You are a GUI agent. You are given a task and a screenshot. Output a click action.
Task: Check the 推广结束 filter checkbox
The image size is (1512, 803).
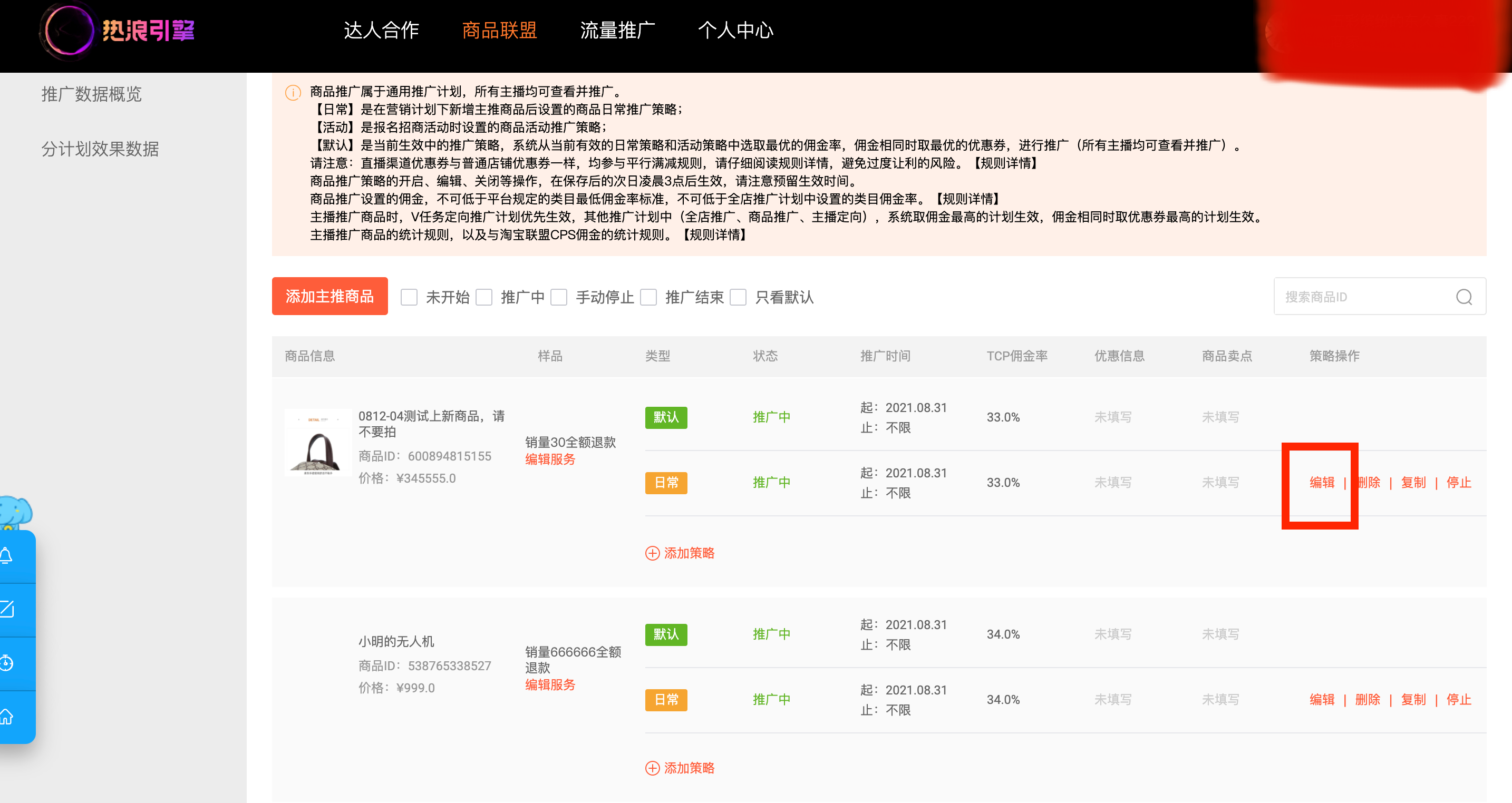click(648, 297)
